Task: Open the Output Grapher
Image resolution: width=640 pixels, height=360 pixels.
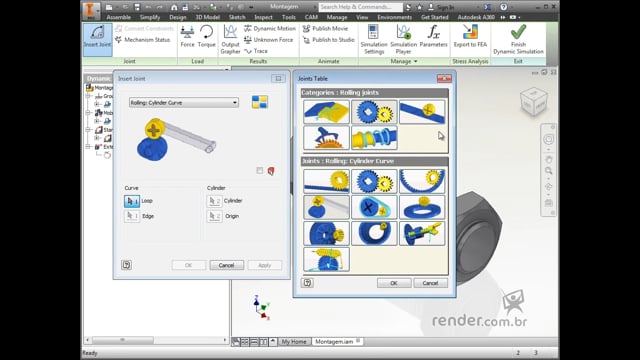Action: (230, 39)
